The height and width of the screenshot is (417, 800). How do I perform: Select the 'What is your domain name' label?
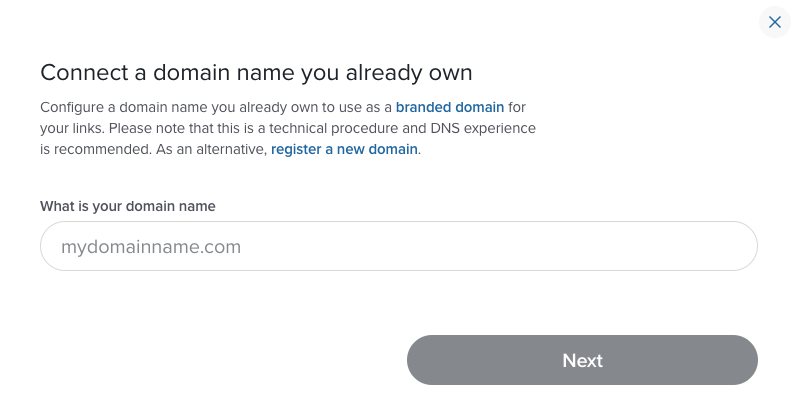coord(128,206)
